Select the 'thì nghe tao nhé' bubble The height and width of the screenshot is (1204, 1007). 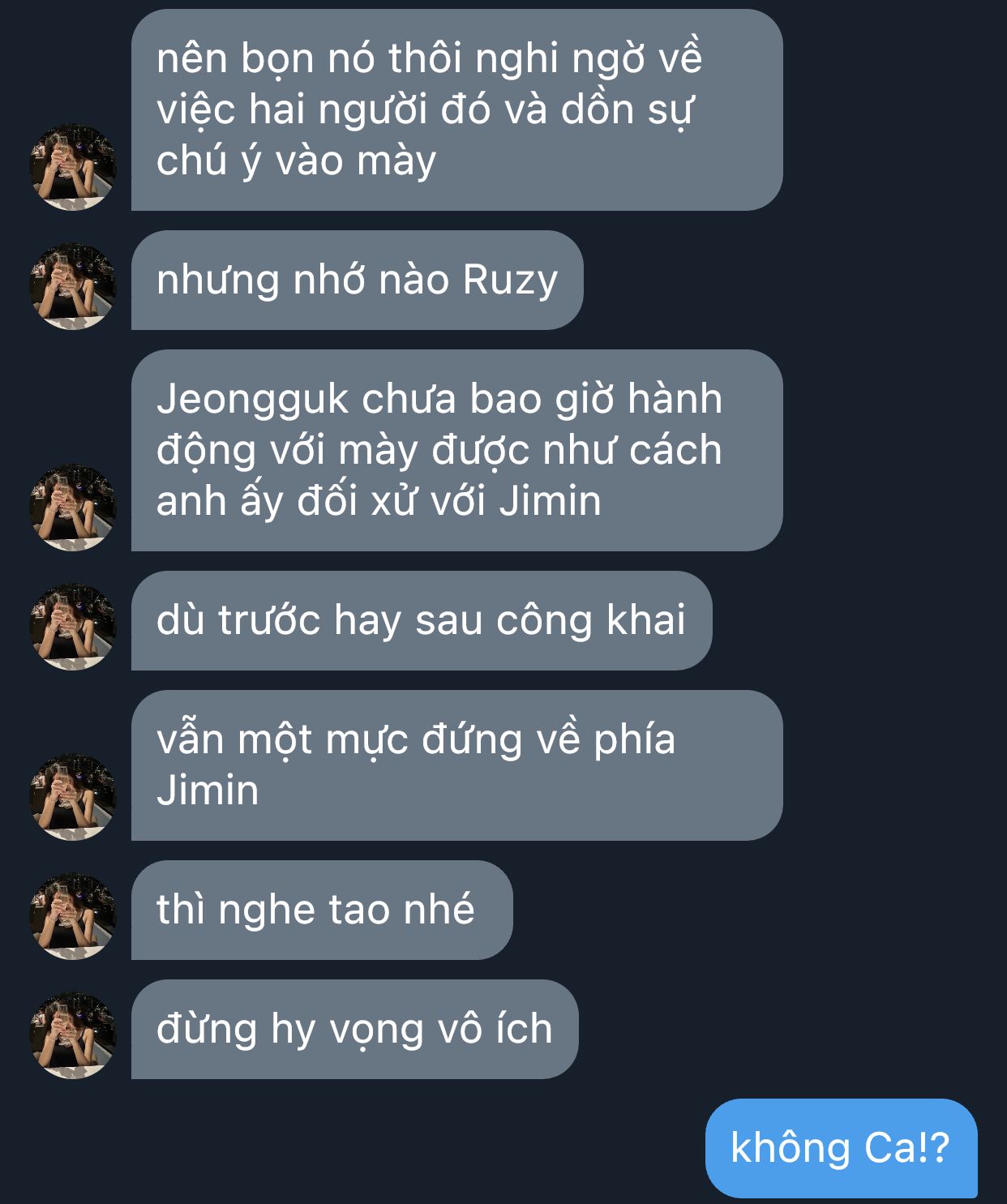click(x=322, y=910)
